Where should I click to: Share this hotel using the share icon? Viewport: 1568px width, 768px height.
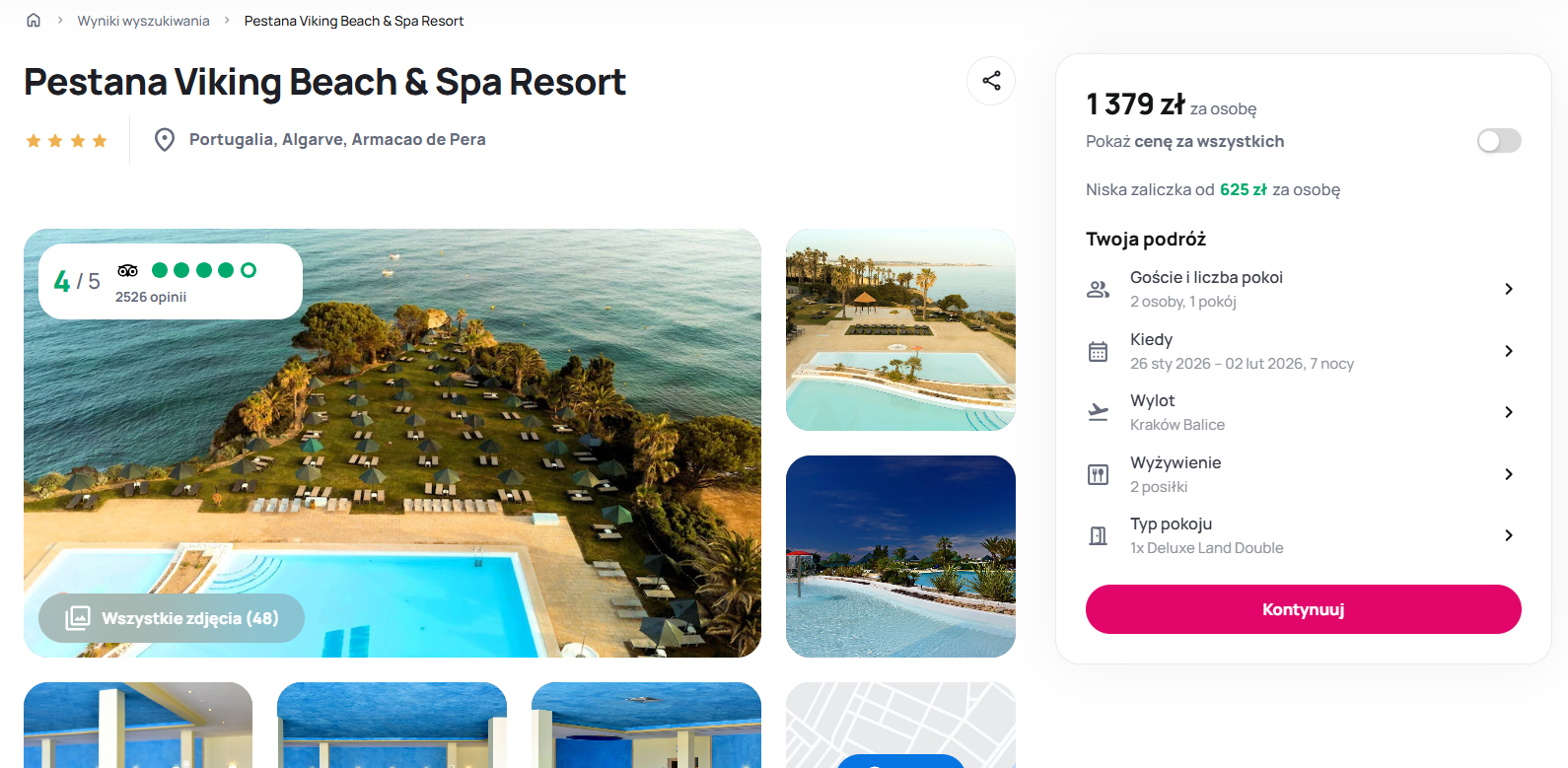991,81
